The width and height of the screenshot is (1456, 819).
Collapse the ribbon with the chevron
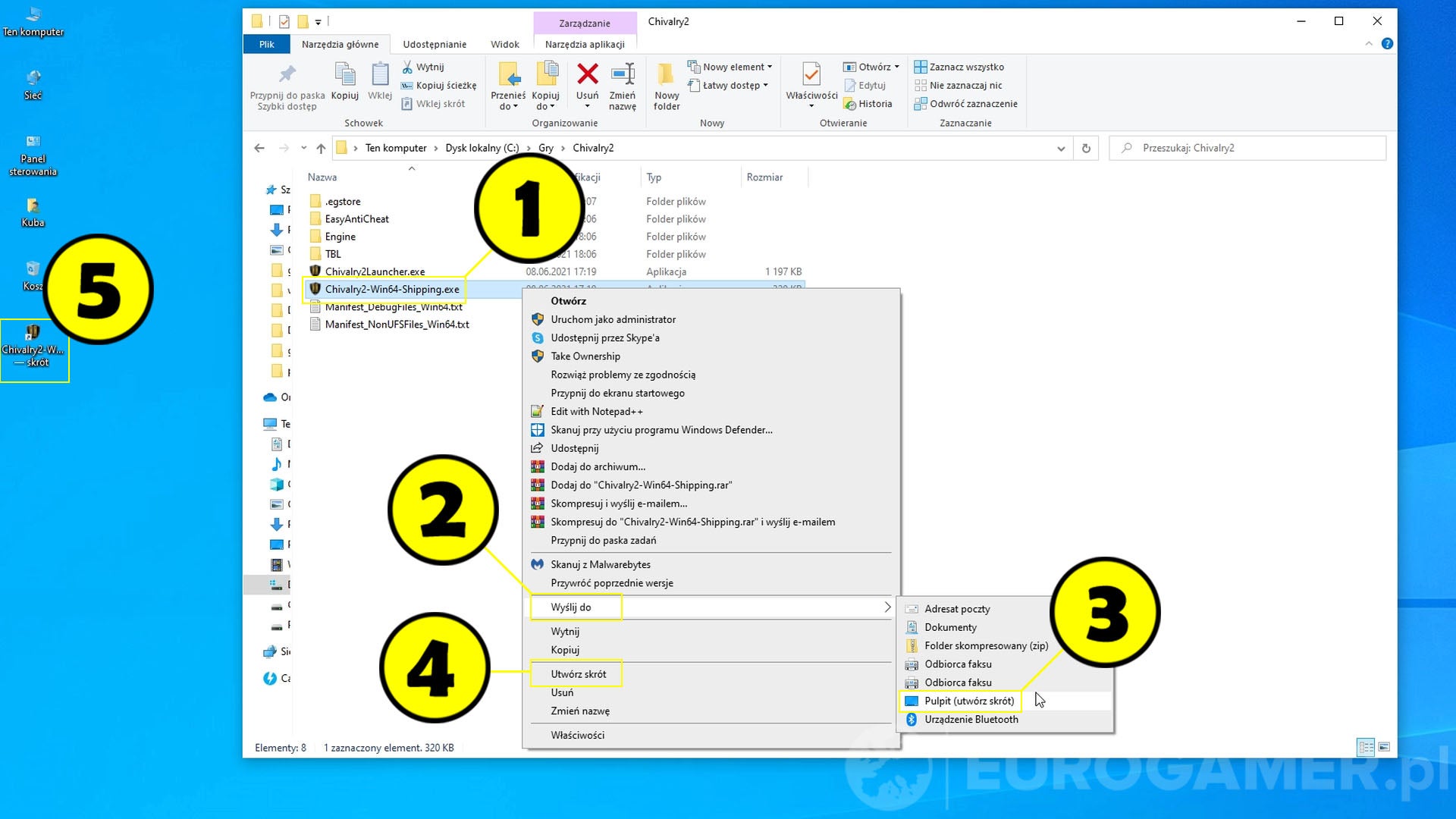[x=1369, y=43]
